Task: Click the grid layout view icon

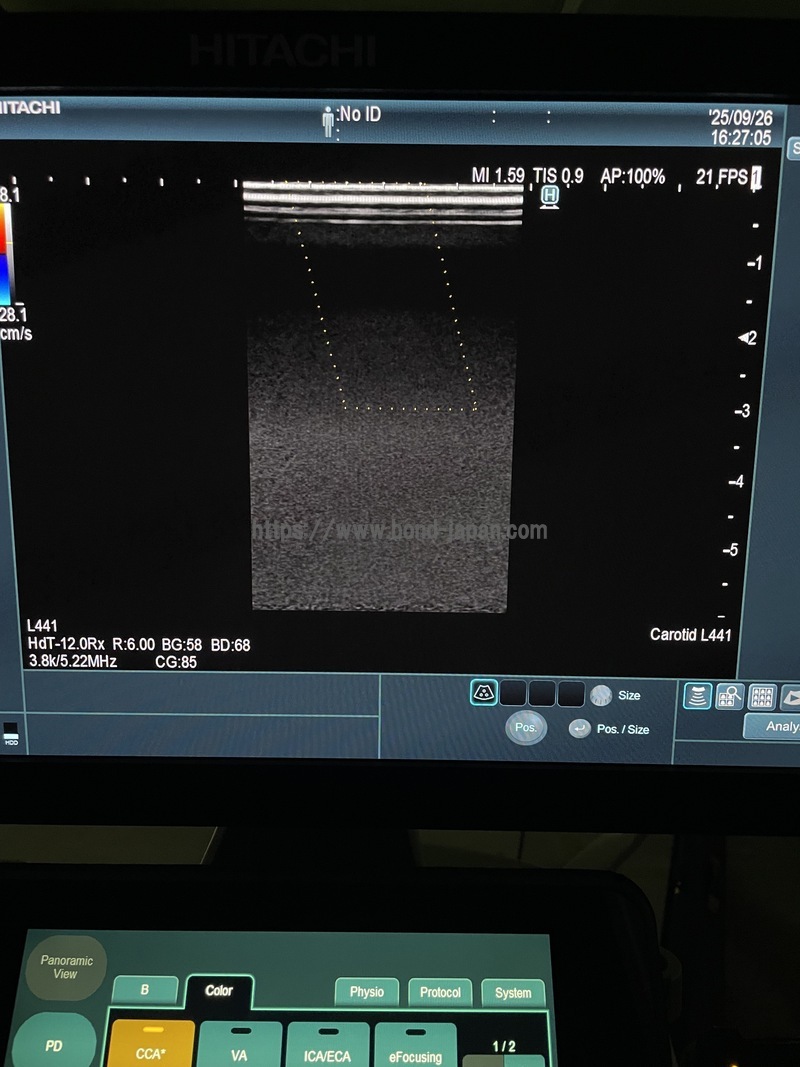Action: click(762, 696)
